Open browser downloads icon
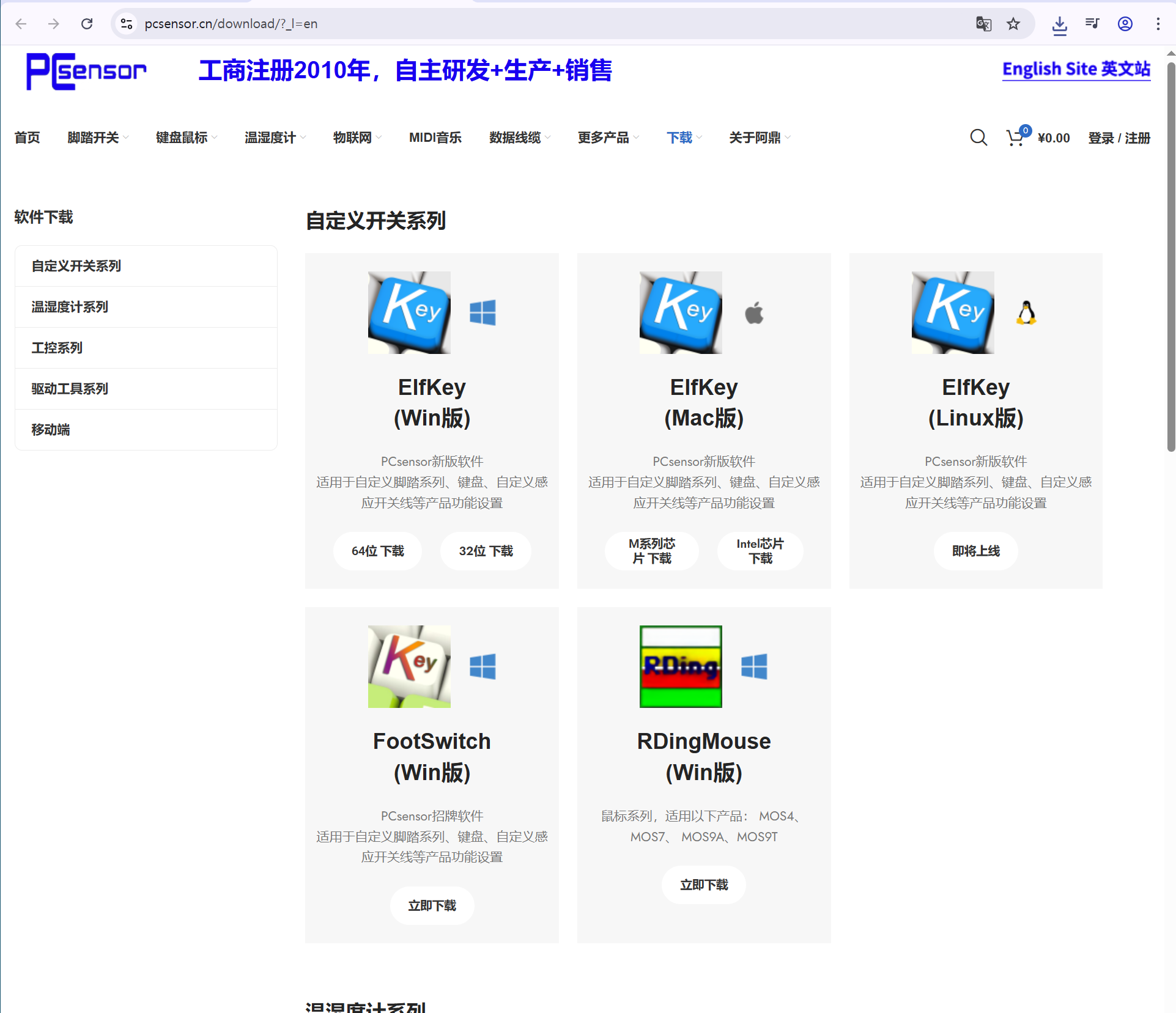This screenshot has width=1176, height=1013. click(1059, 24)
